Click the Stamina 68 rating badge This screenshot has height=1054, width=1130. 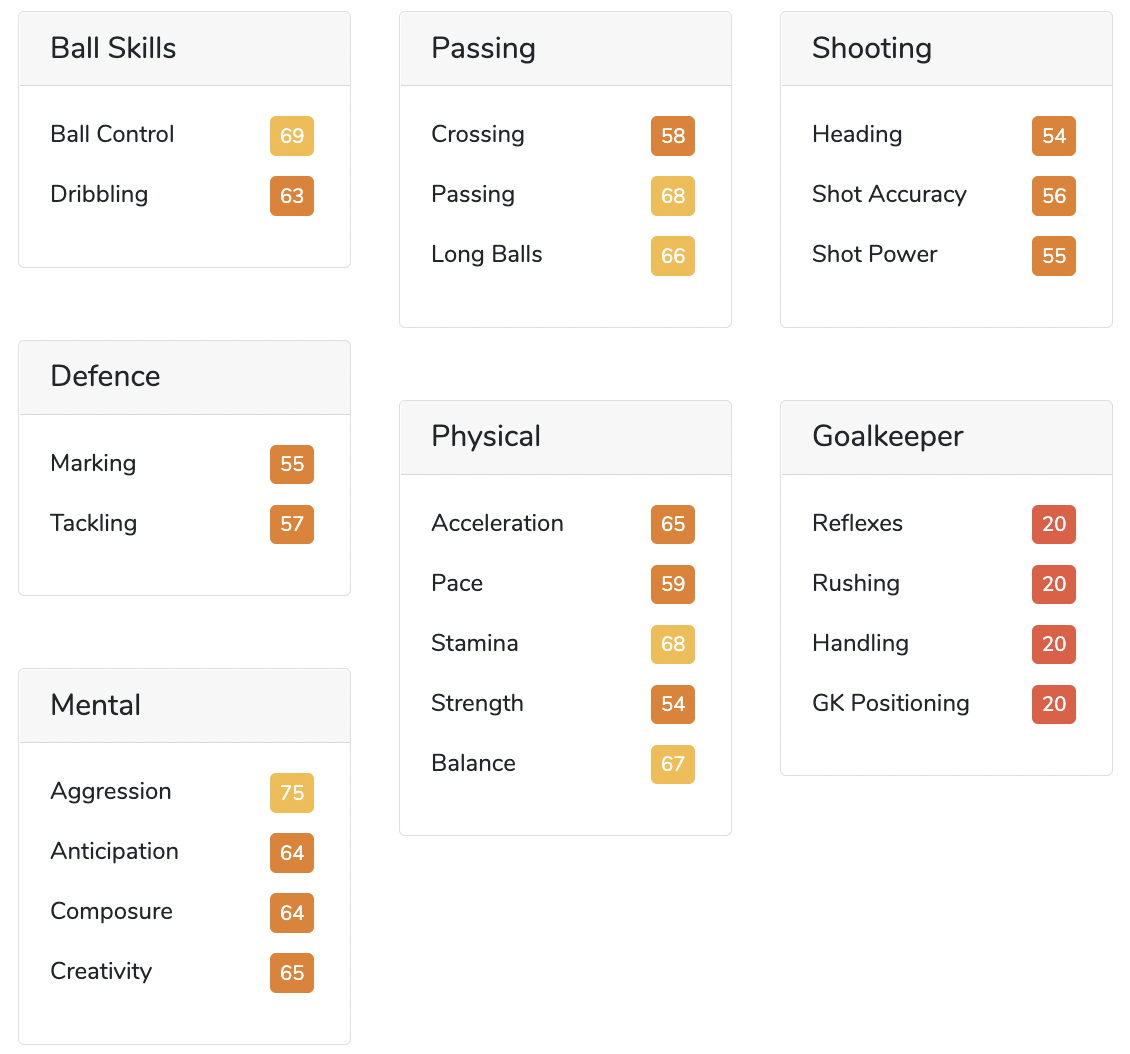[x=672, y=643]
